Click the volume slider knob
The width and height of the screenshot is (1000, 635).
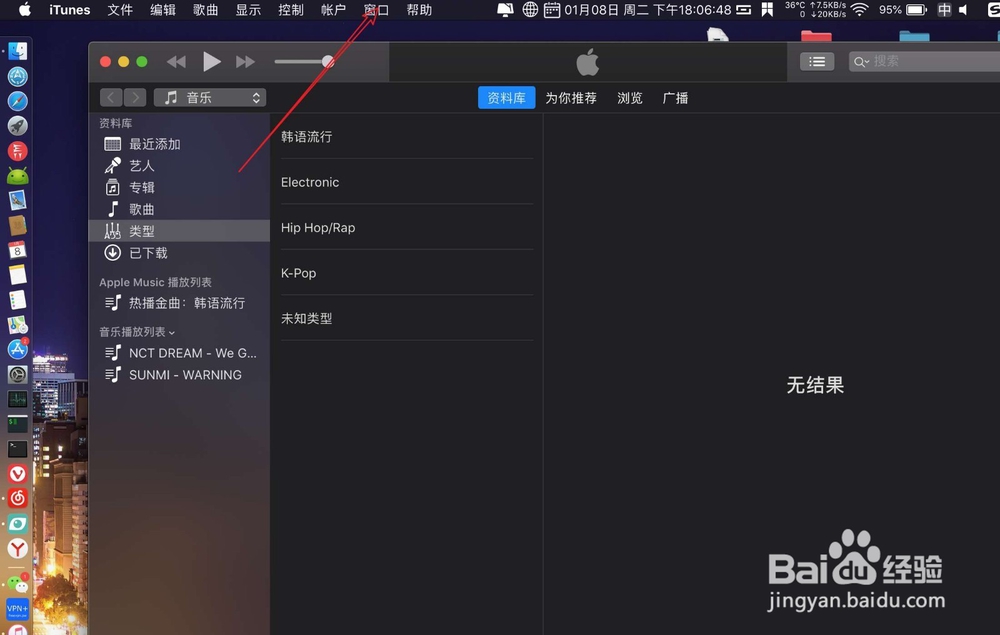328,61
